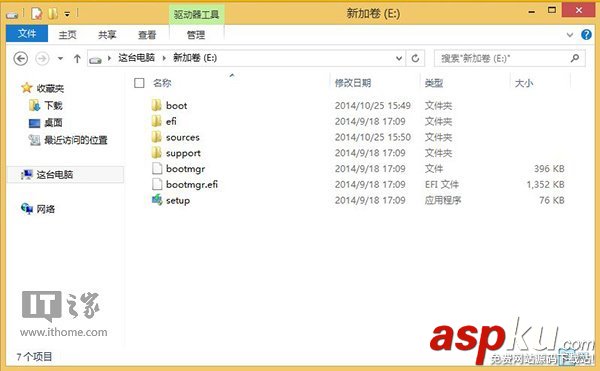The height and width of the screenshot is (371, 600).
Task: Open Explorer help question mark
Action: pos(586,35)
